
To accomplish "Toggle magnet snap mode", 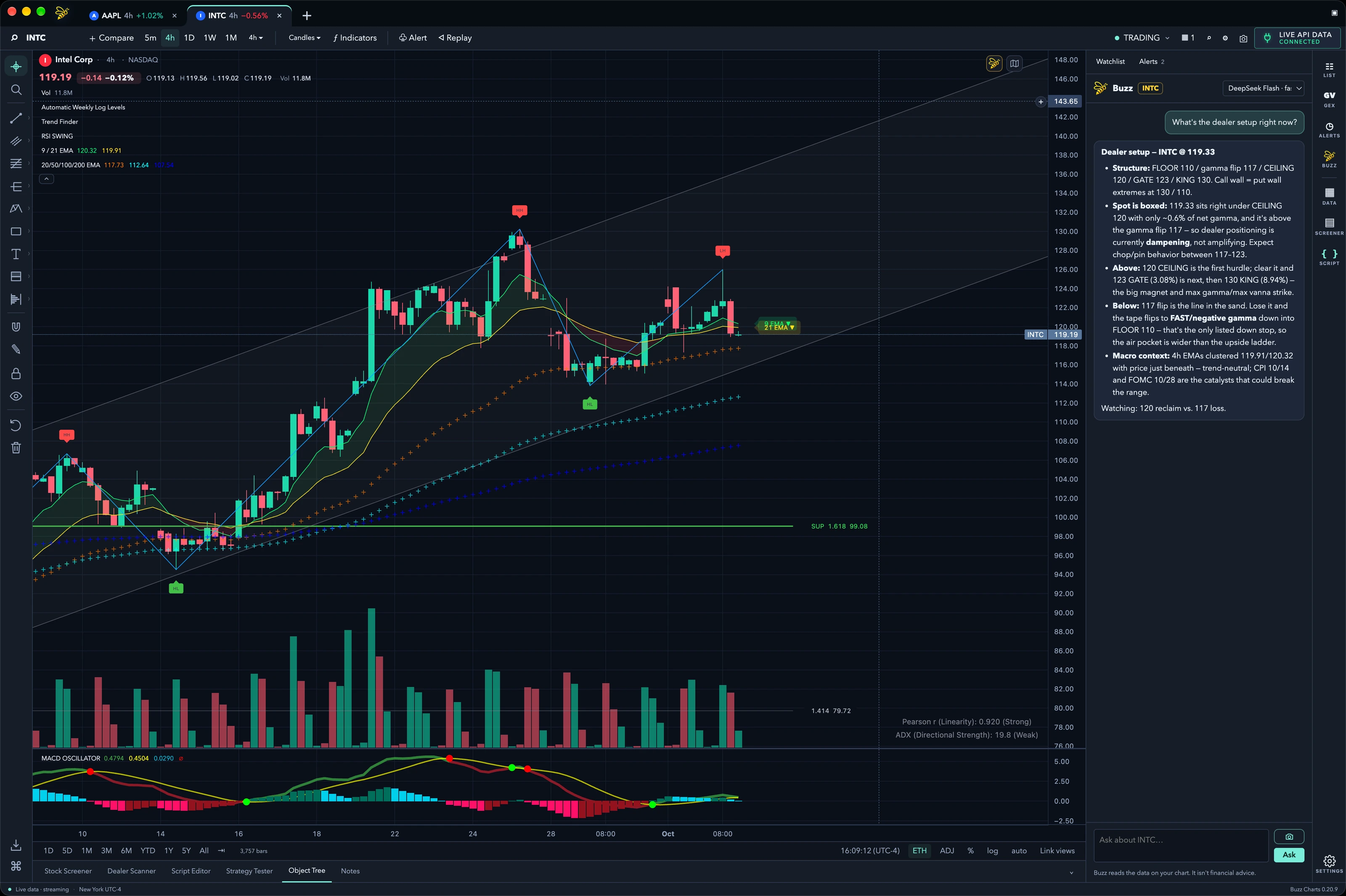I will (x=16, y=327).
